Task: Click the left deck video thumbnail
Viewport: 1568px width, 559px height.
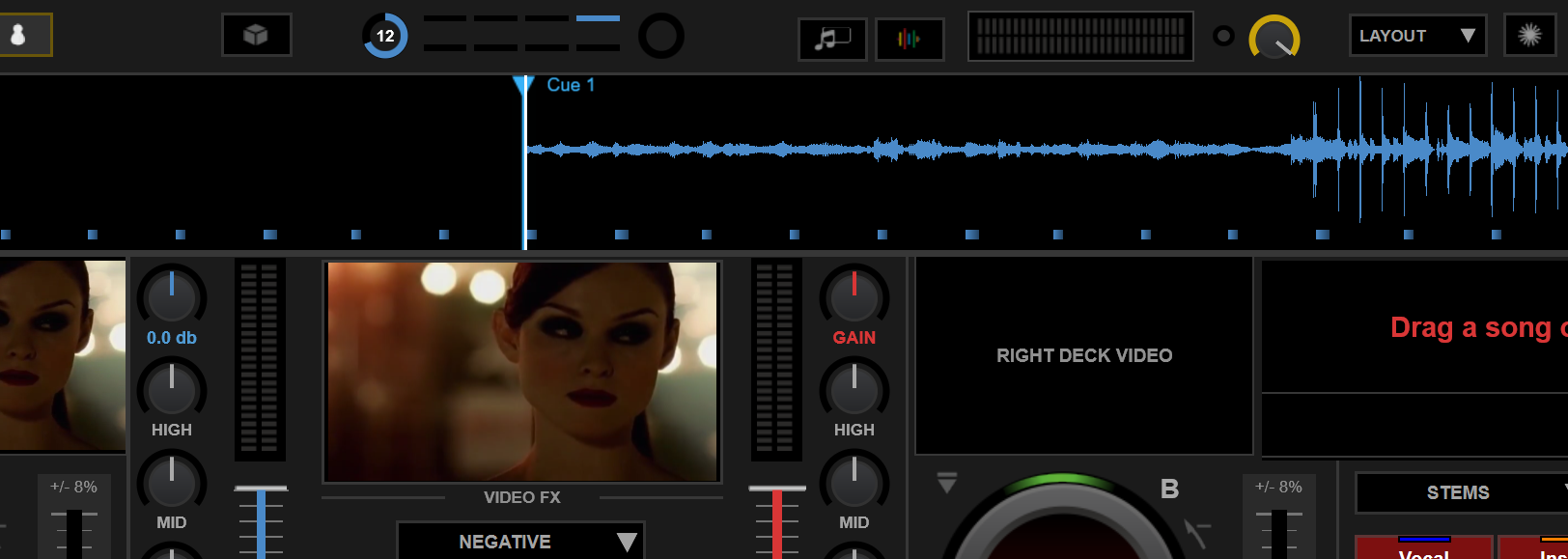Action: pos(63,354)
